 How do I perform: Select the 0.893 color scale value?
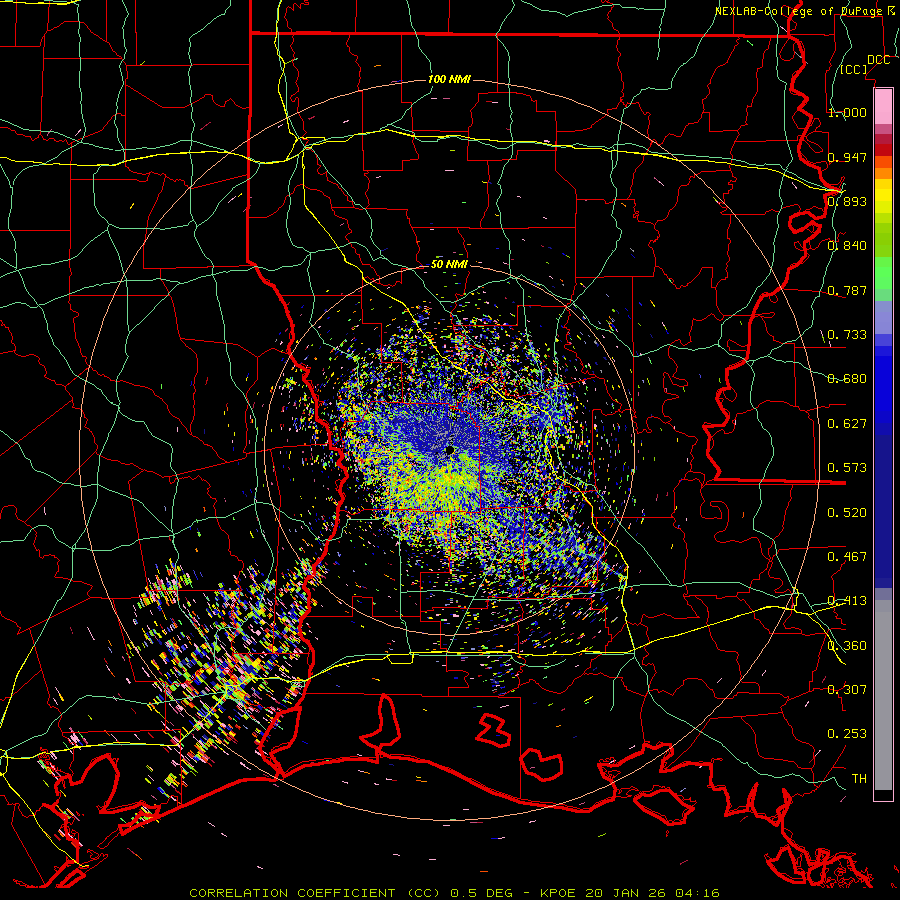point(847,201)
